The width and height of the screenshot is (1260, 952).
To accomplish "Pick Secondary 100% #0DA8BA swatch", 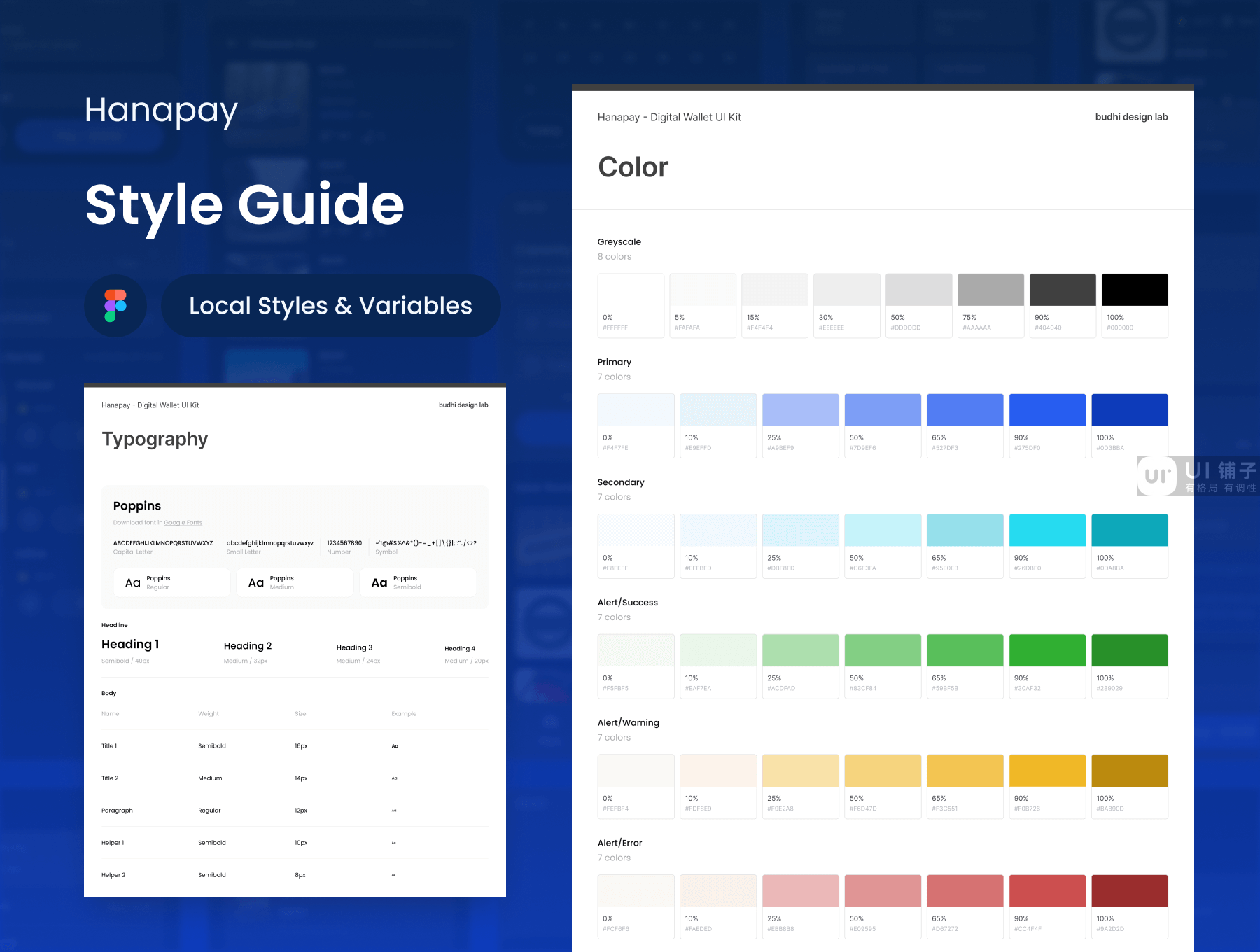I will coord(1130,547).
